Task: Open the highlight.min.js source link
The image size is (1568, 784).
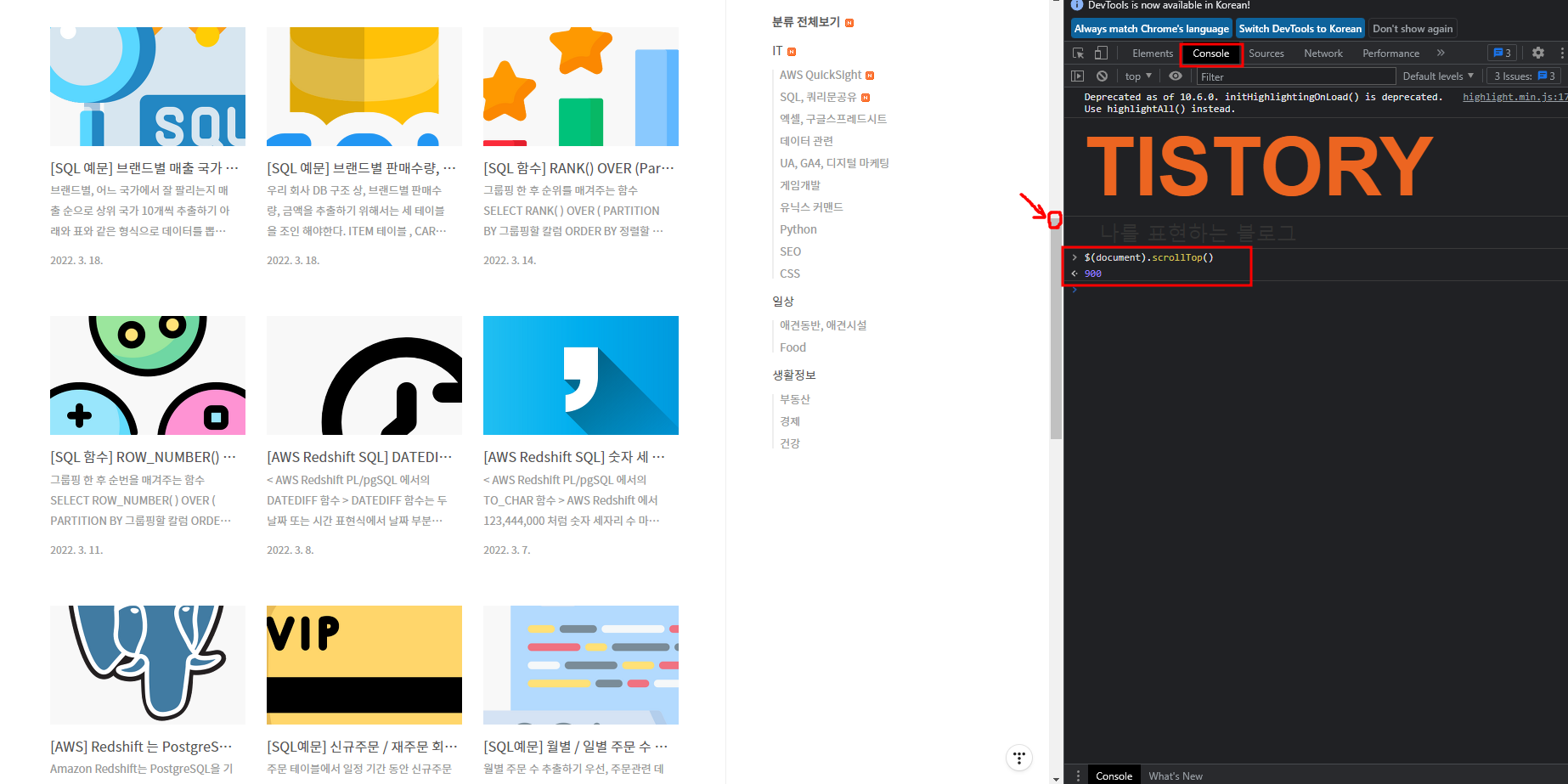Action: tap(1522, 96)
